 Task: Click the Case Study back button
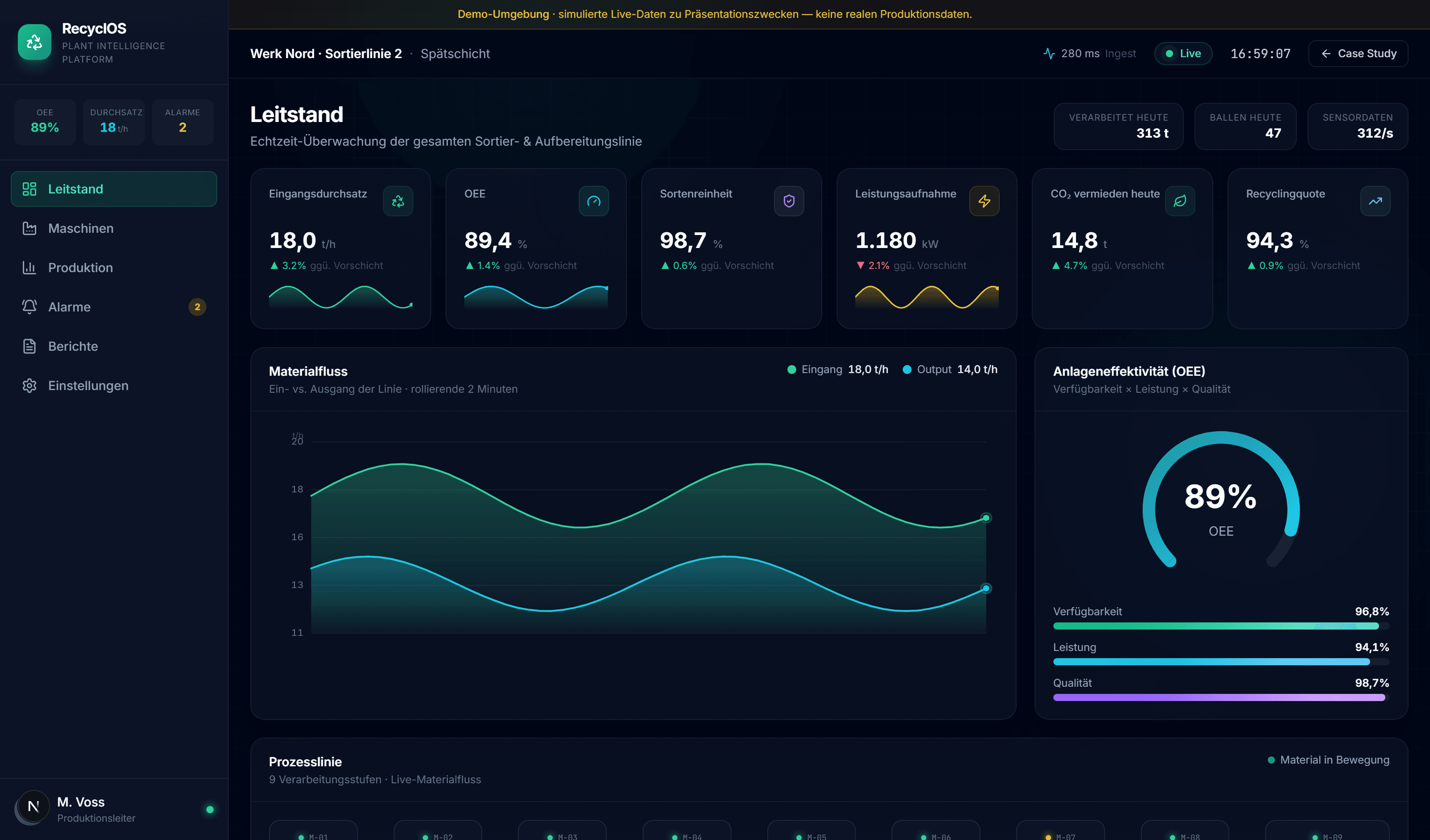click(x=1358, y=53)
